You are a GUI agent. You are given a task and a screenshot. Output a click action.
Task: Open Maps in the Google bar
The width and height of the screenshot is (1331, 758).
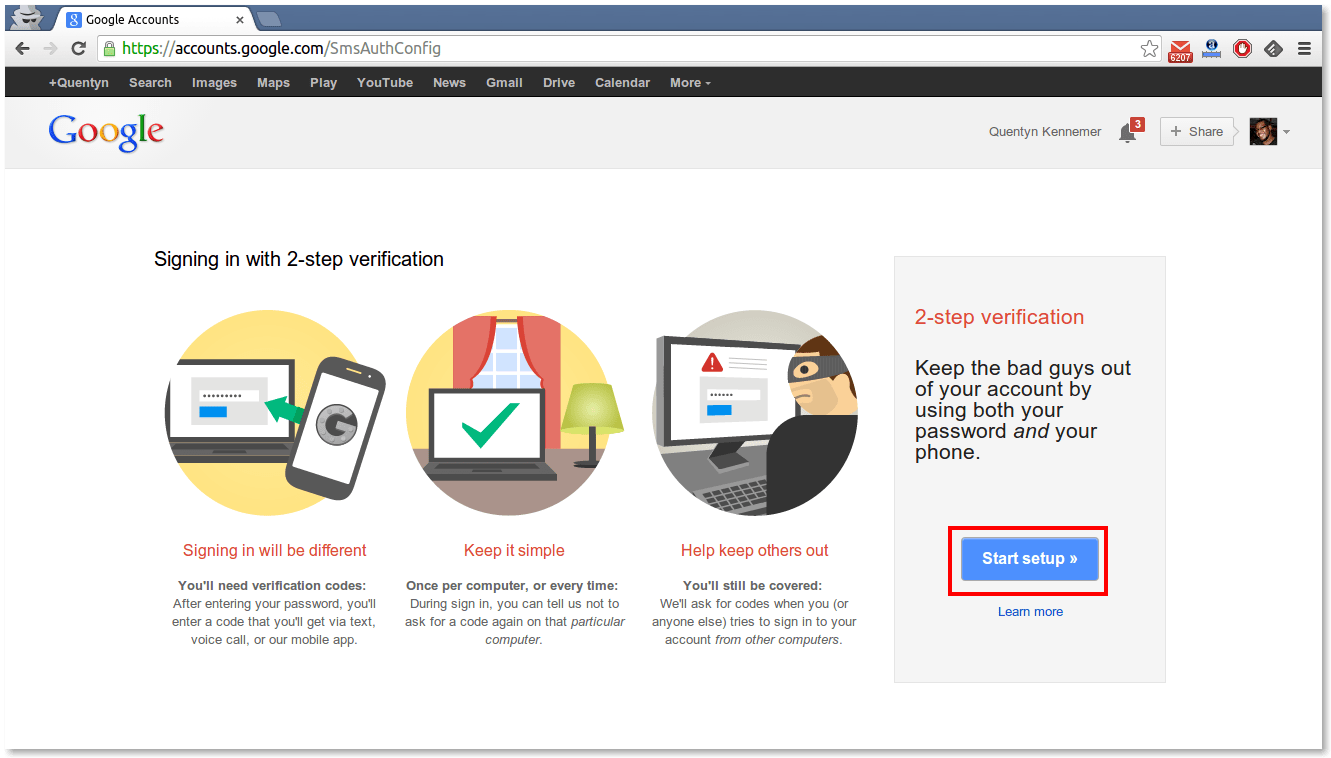tap(273, 83)
